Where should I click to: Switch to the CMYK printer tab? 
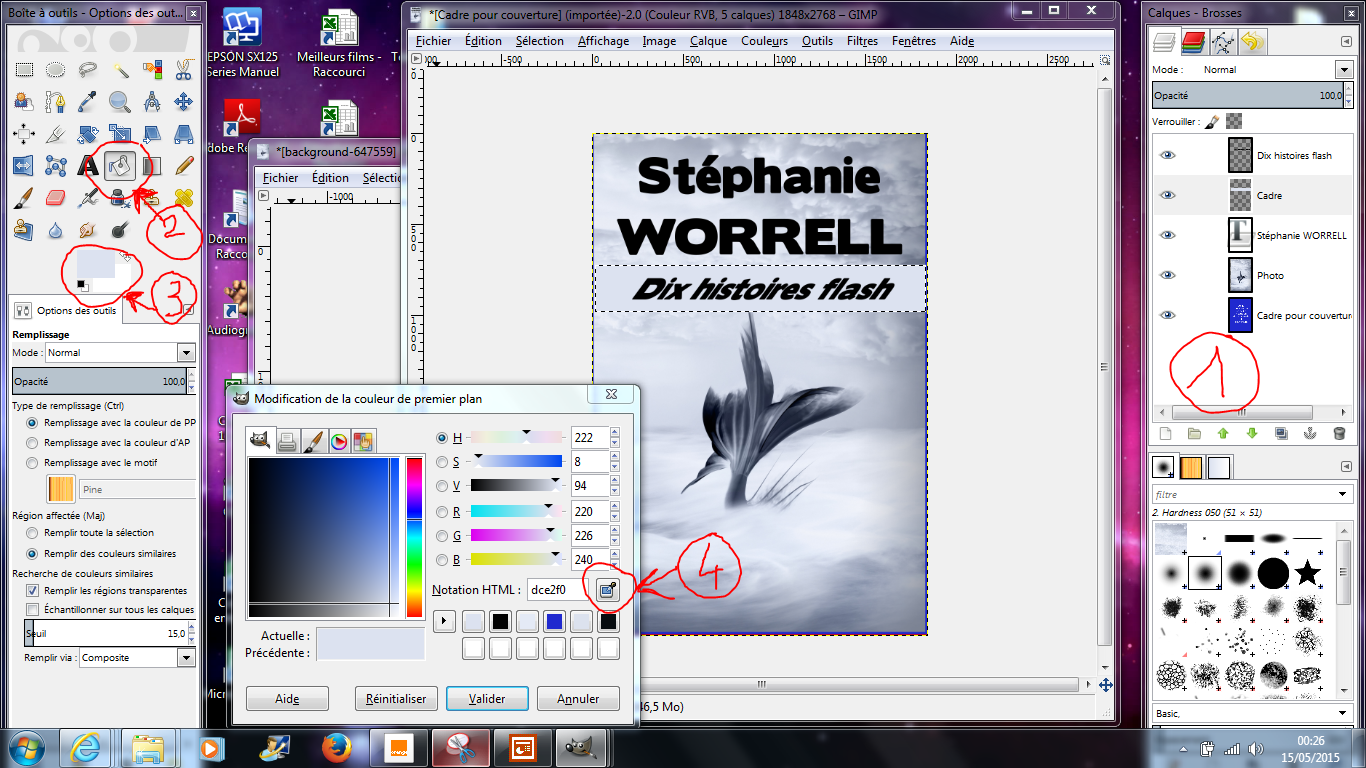(x=287, y=440)
